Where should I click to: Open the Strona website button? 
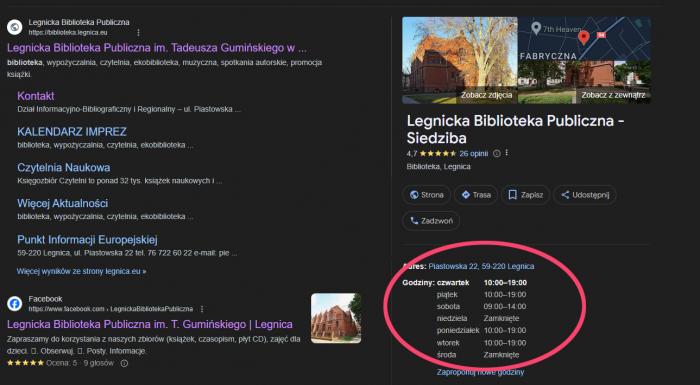427,195
